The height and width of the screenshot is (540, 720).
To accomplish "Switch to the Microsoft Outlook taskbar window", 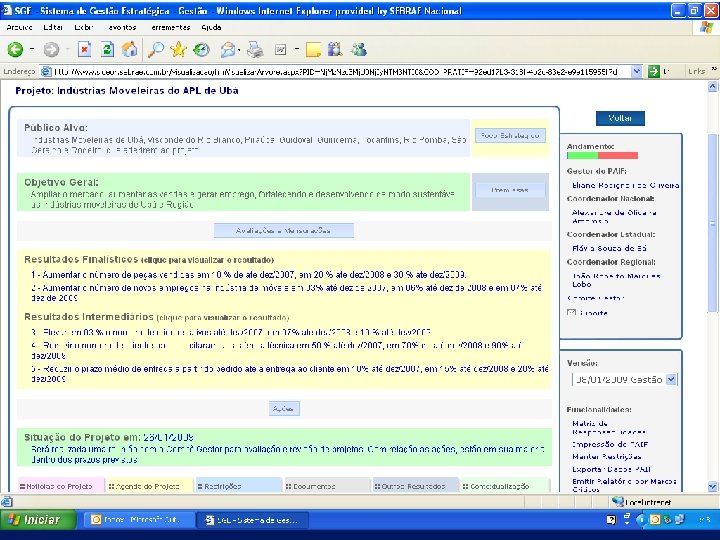I will 138,520.
